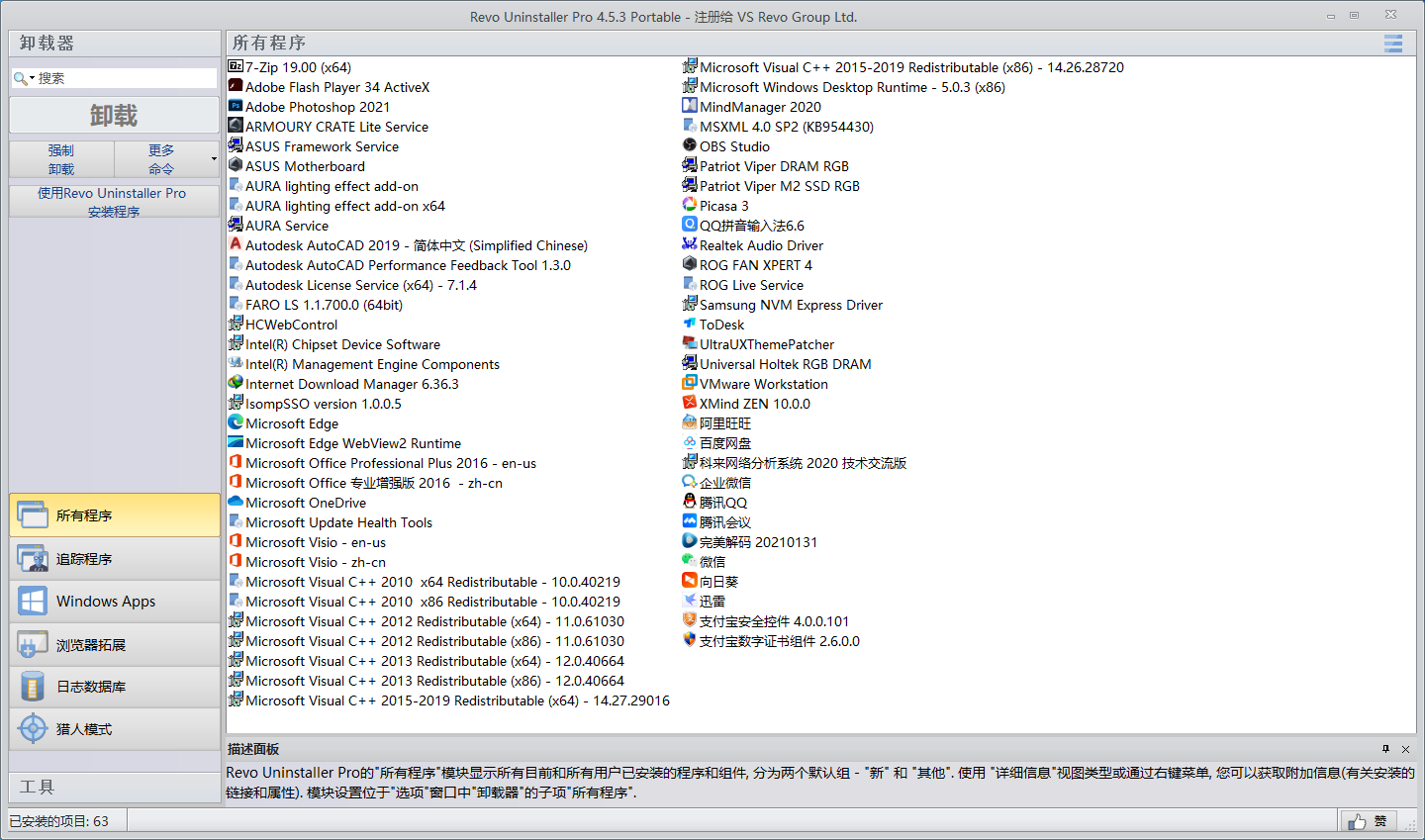Select the 百度网盘 icon
Screen dimensions: 1425x840
pos(690,442)
